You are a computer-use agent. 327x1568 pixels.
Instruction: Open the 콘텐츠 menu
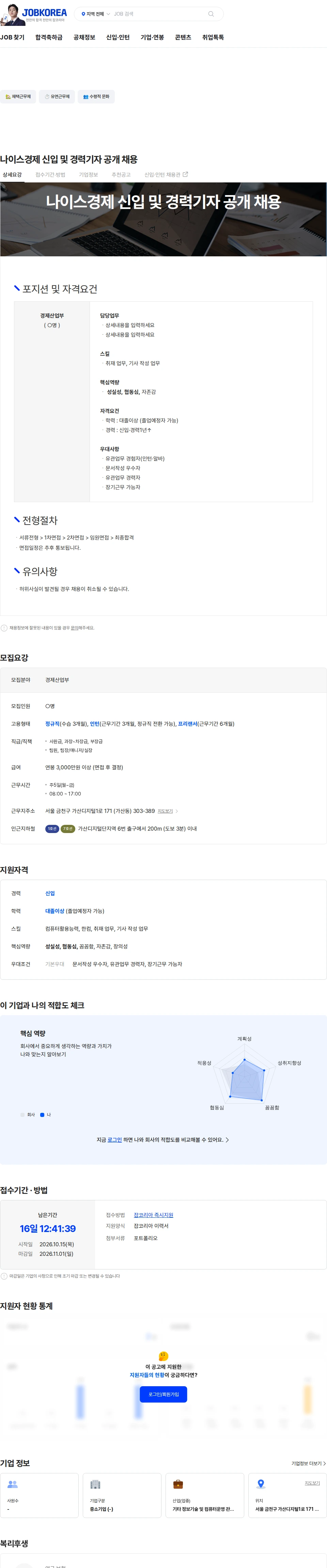click(x=183, y=37)
